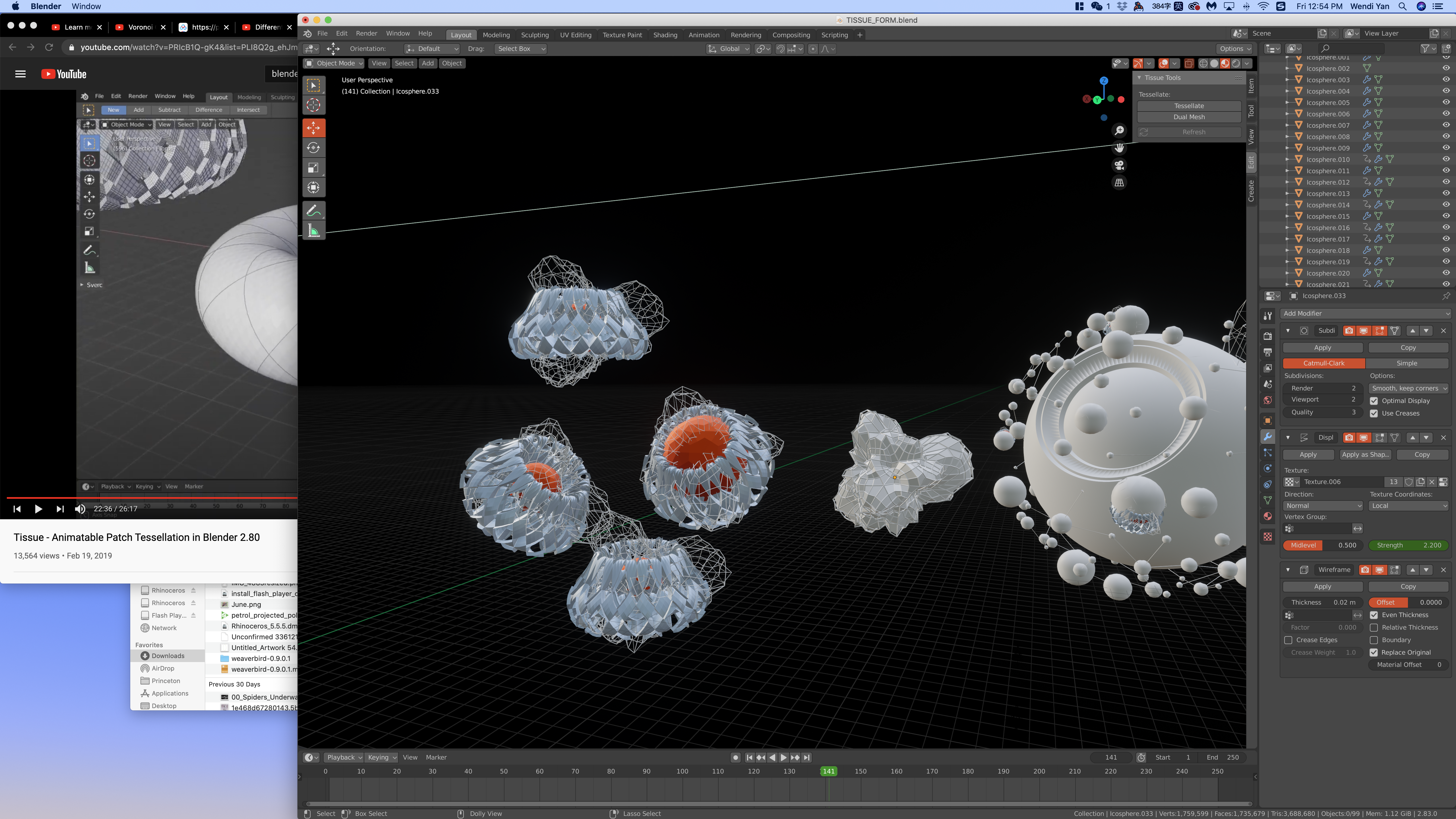Click the Dual Mesh button
1456x819 pixels.
pyautogui.click(x=1189, y=117)
